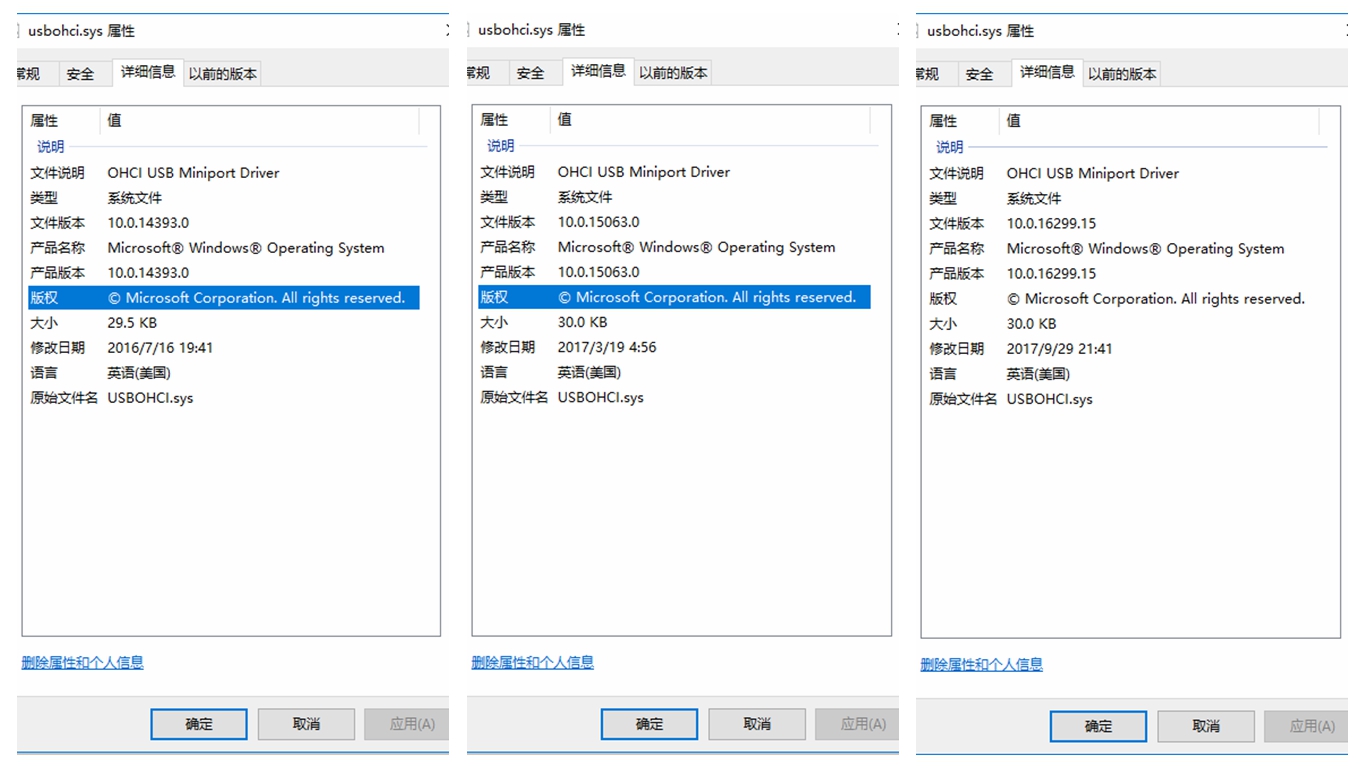The image size is (1366, 768).
Task: Select the 详细信息 tab in the 10.0.15063.0 dialog
Action: coord(598,71)
